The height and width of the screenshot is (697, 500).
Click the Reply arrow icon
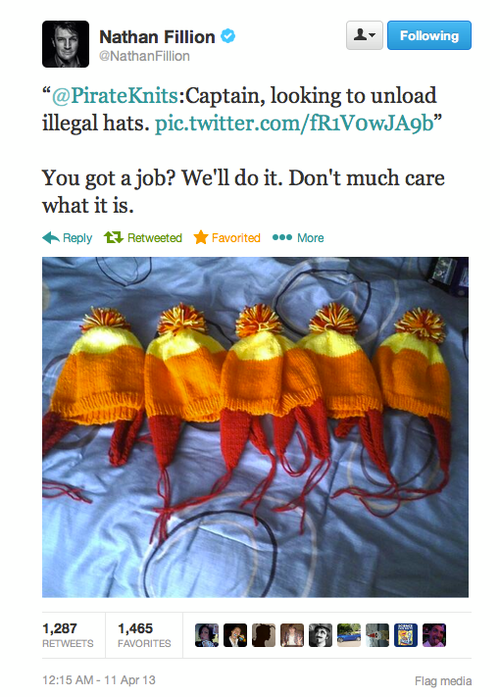point(51,238)
